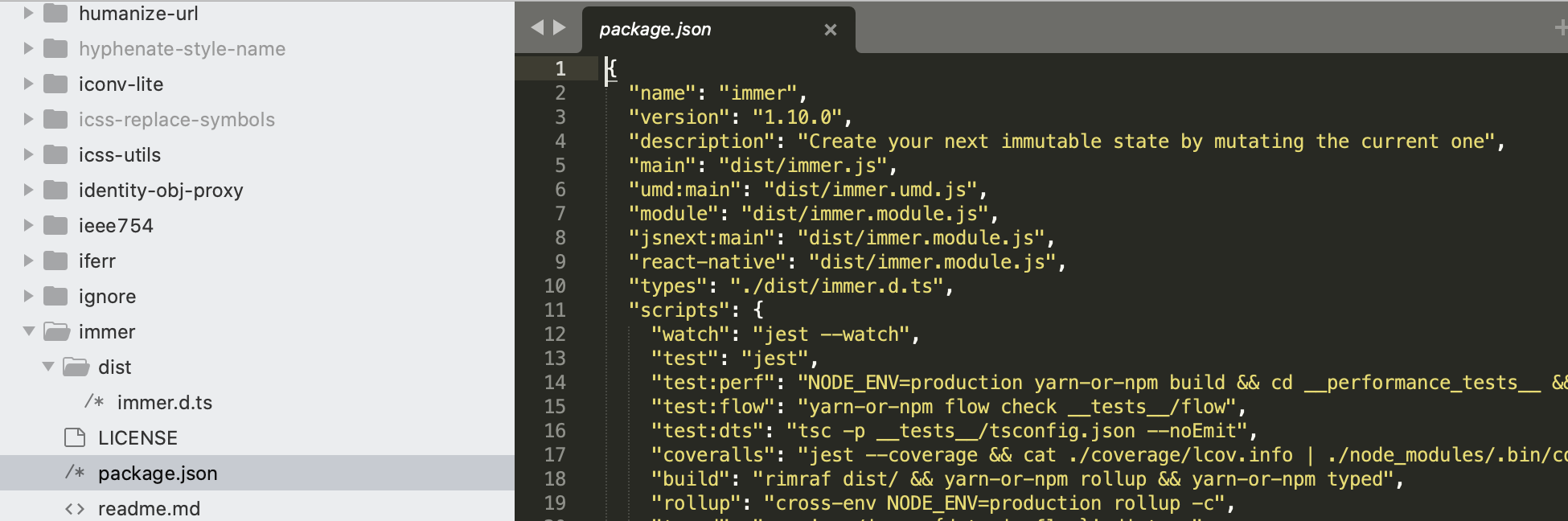Expand the icss-replace-symbols folder arrow
Image resolution: width=1568 pixels, height=521 pixels.
click(x=28, y=119)
